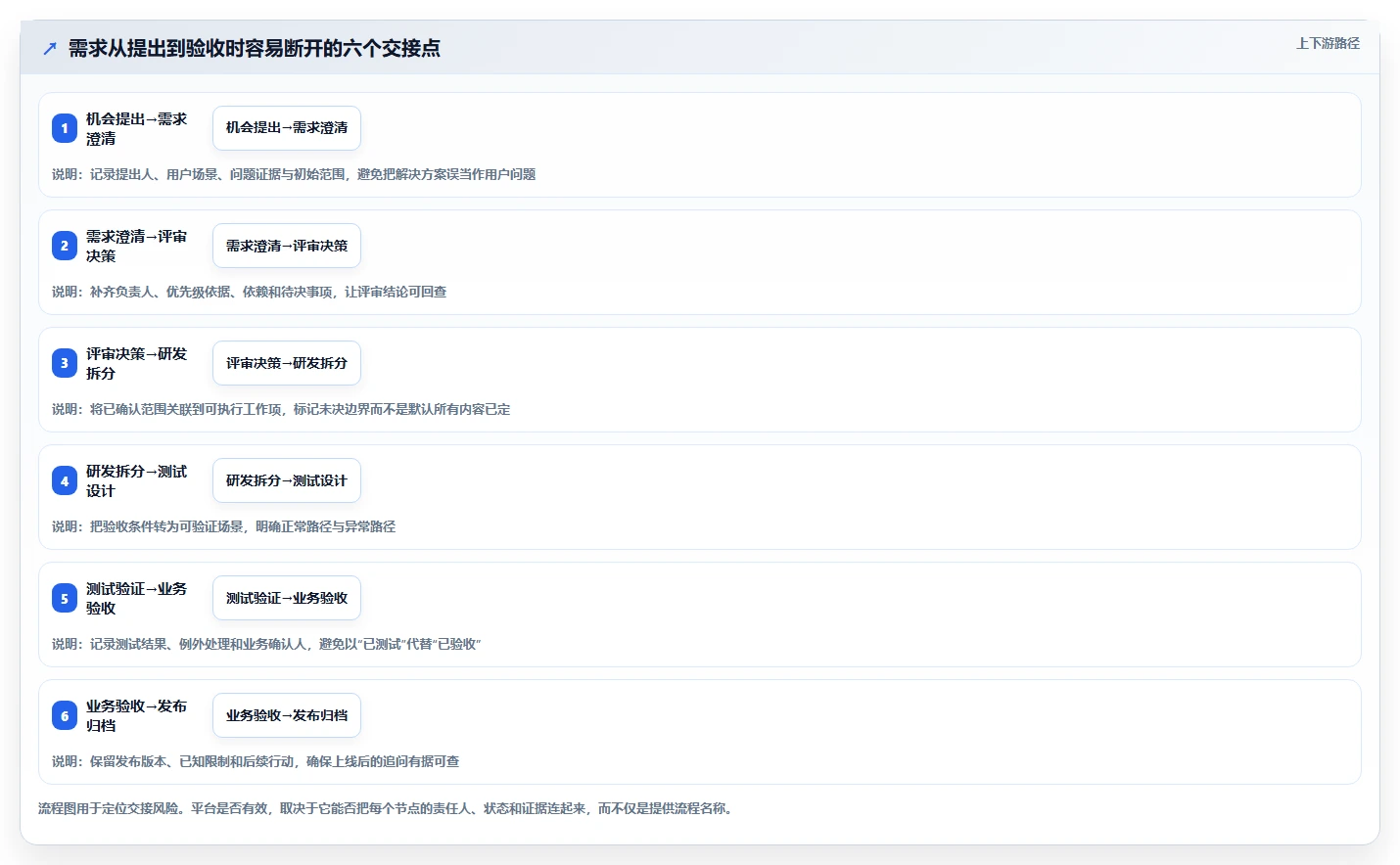
Task: Click the header title 需求从提出到验收时容易断开的六个交接点
Action: 255,48
